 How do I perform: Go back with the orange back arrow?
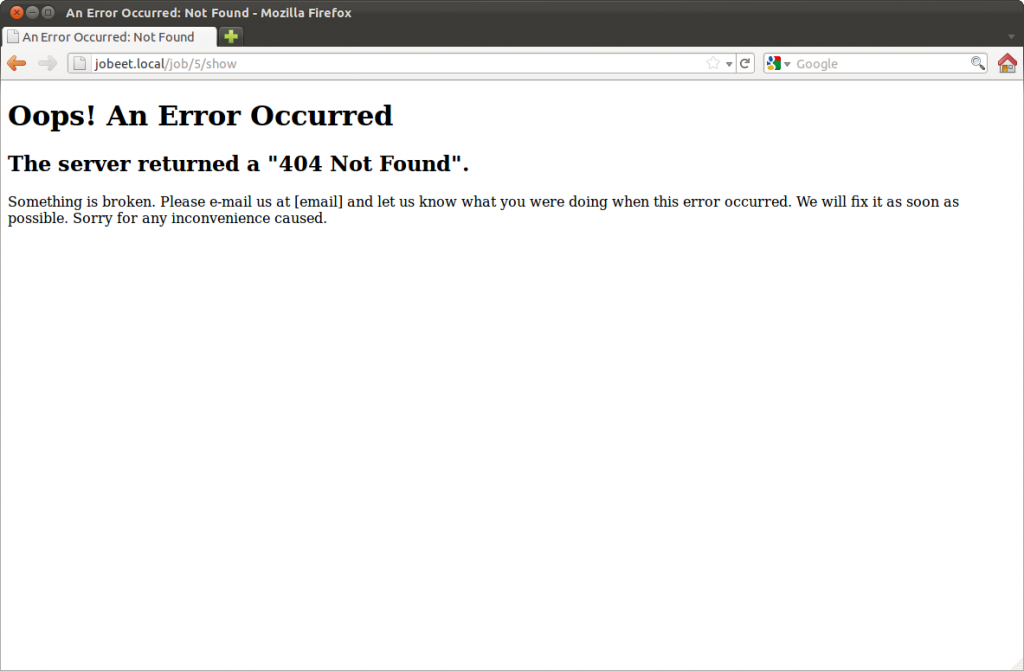16,63
